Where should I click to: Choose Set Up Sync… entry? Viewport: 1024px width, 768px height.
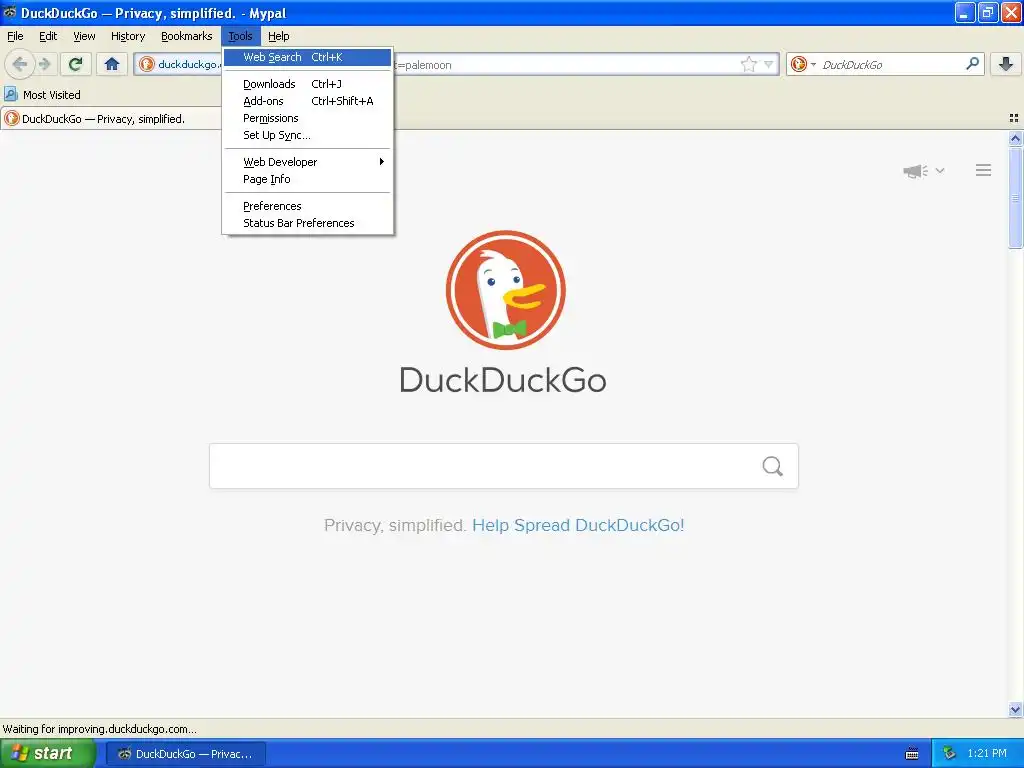(x=308, y=135)
